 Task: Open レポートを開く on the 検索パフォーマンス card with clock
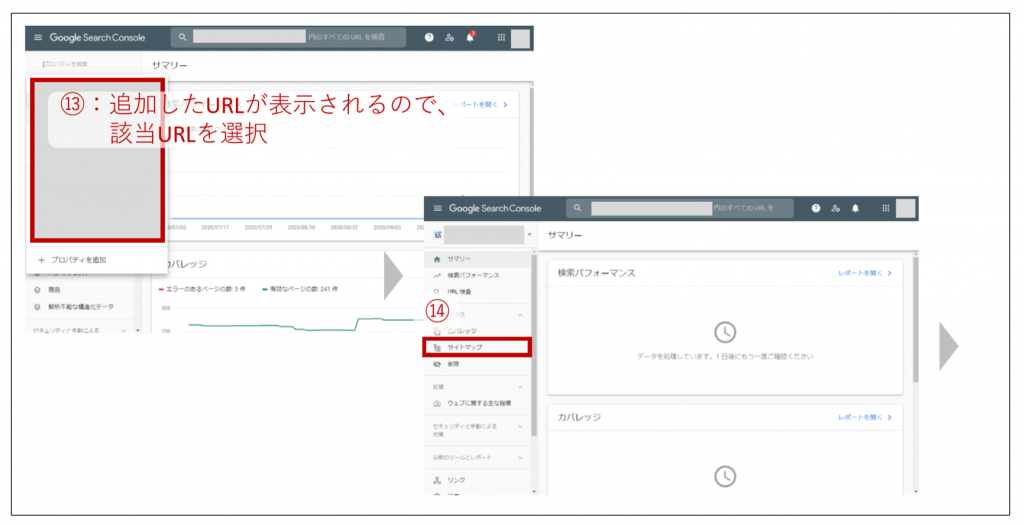click(864, 272)
